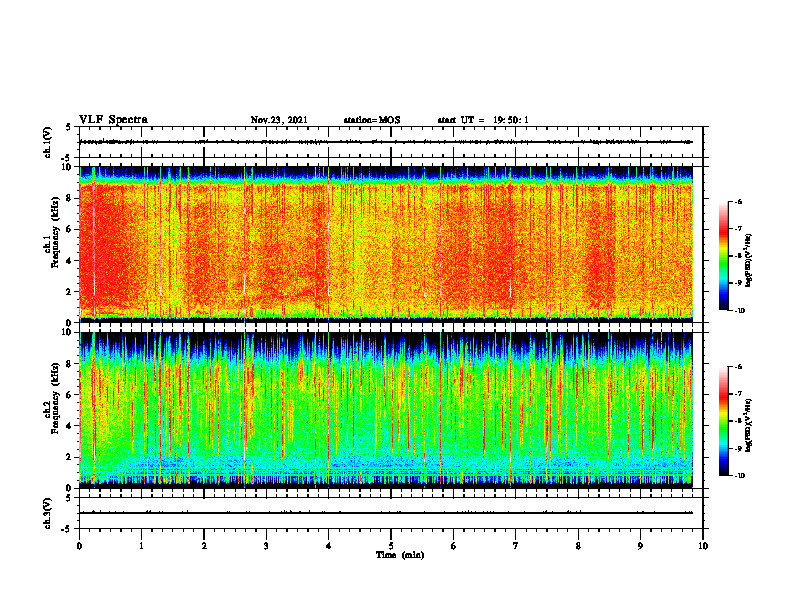Click the log(PSD) label beside ch.1 color scale
792x612 pixels.
coord(749,261)
